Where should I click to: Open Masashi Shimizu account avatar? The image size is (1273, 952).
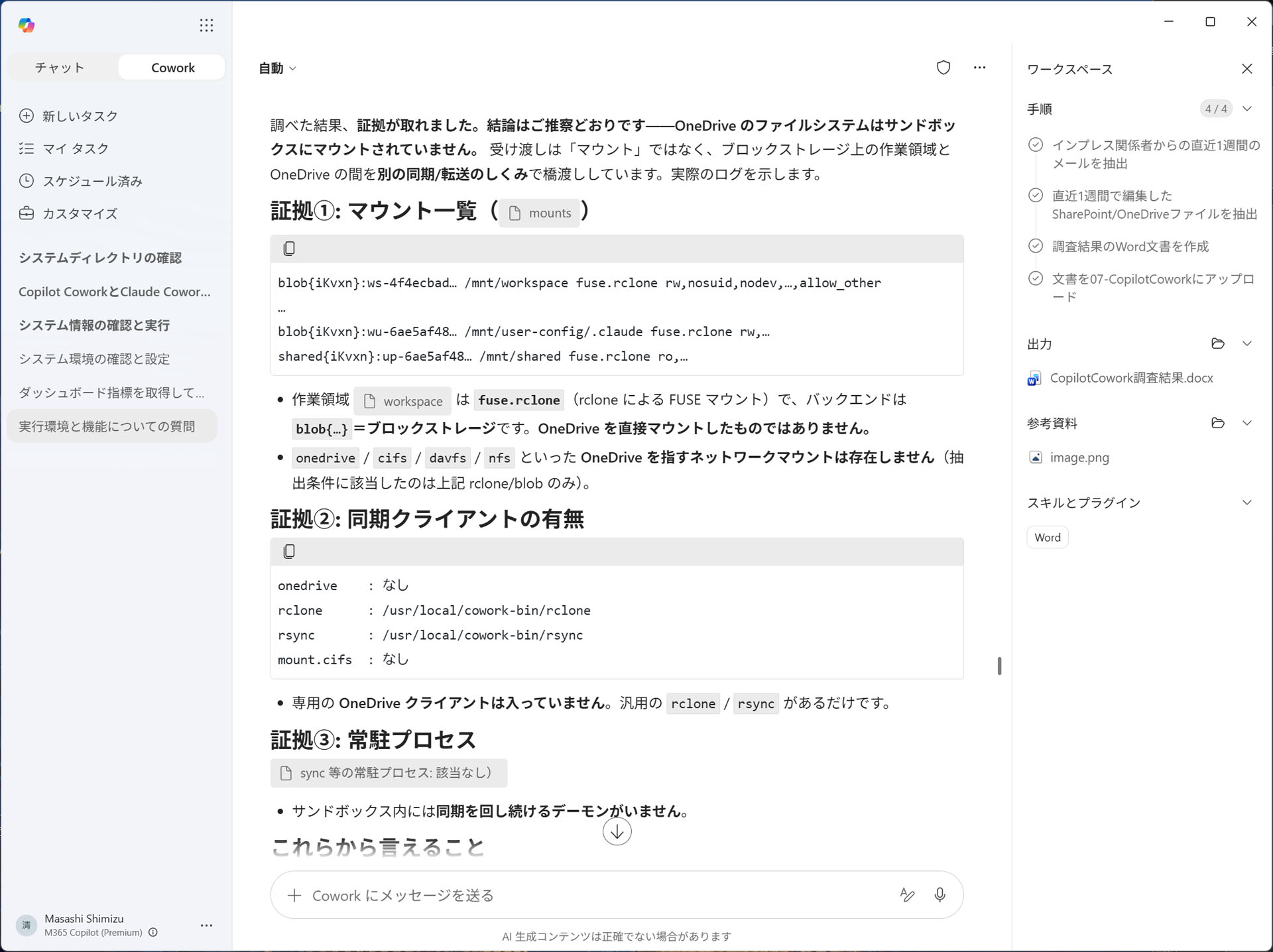tap(27, 925)
